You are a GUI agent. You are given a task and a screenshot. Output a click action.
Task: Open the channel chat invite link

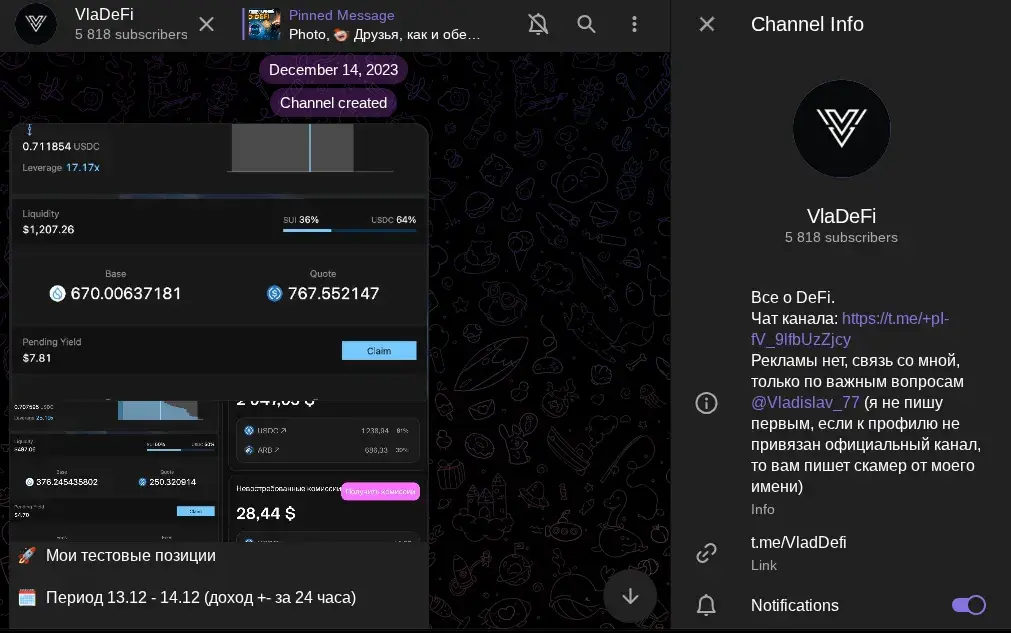pos(850,329)
